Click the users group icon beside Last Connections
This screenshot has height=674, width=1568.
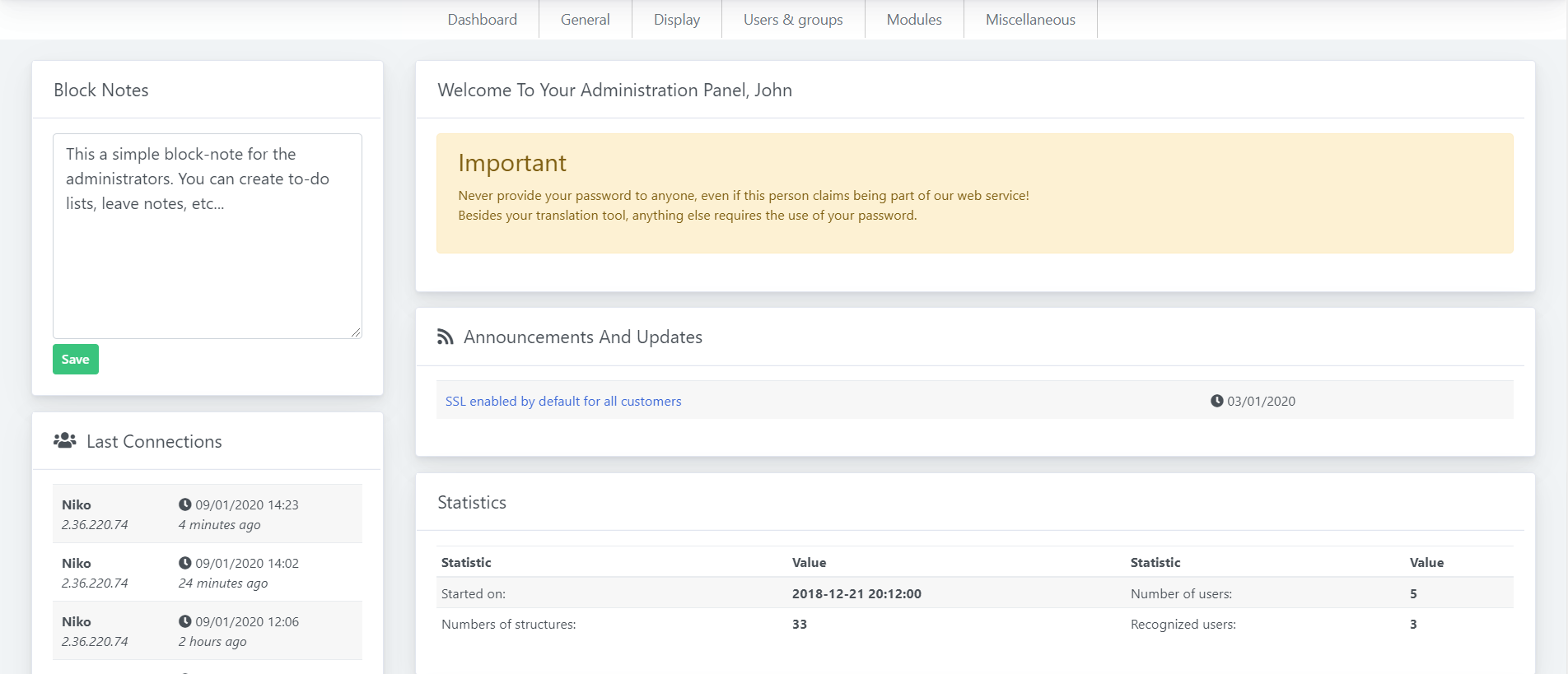point(65,441)
